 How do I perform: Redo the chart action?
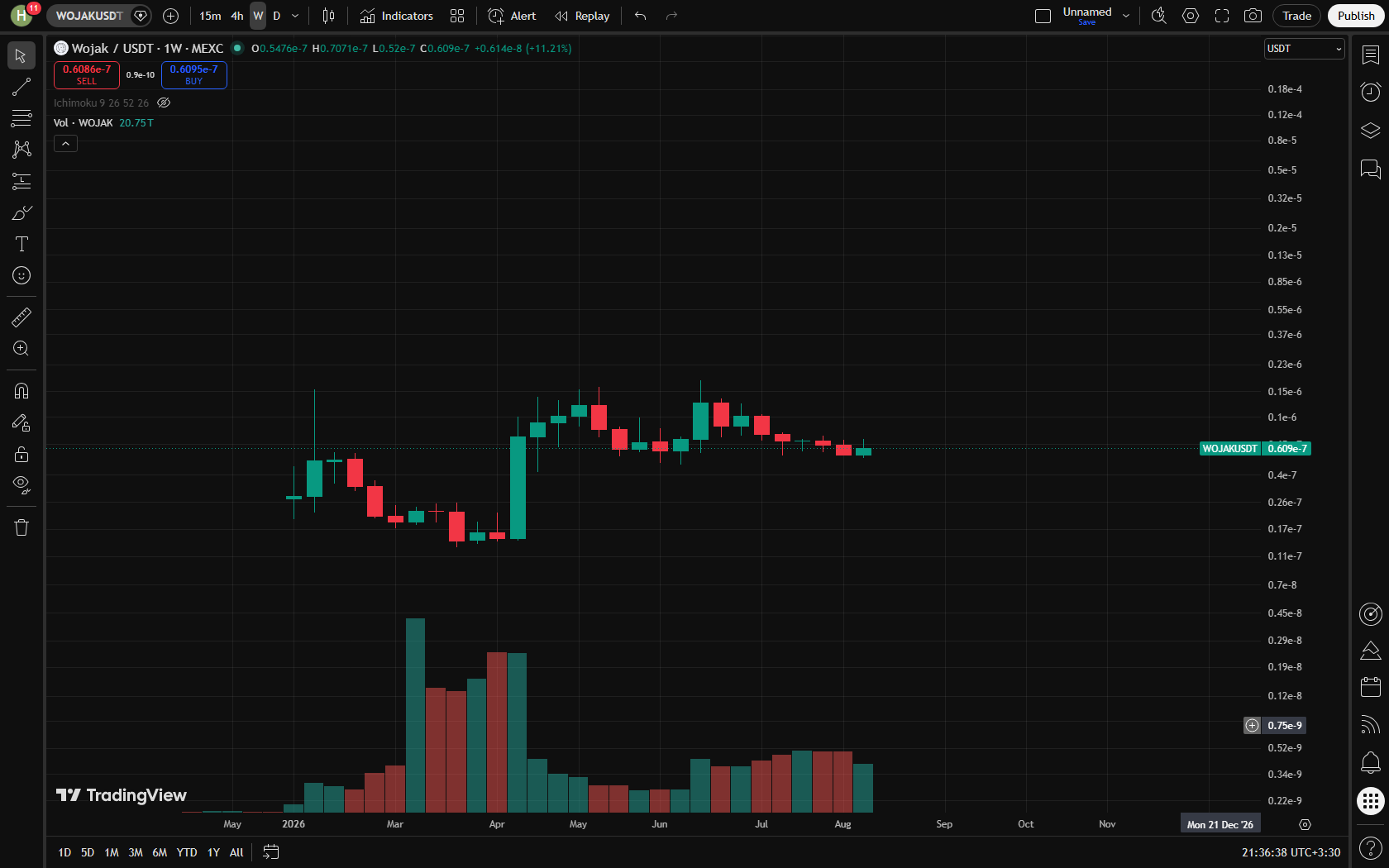(x=671, y=16)
